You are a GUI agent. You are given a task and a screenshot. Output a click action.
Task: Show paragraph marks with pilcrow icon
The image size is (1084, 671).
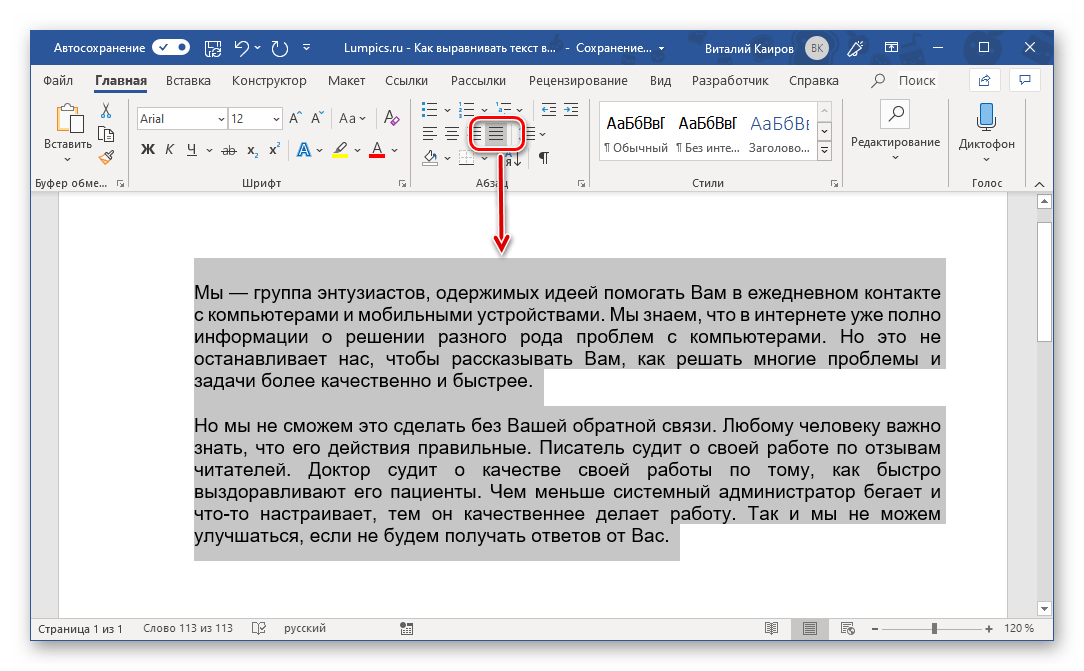point(543,157)
